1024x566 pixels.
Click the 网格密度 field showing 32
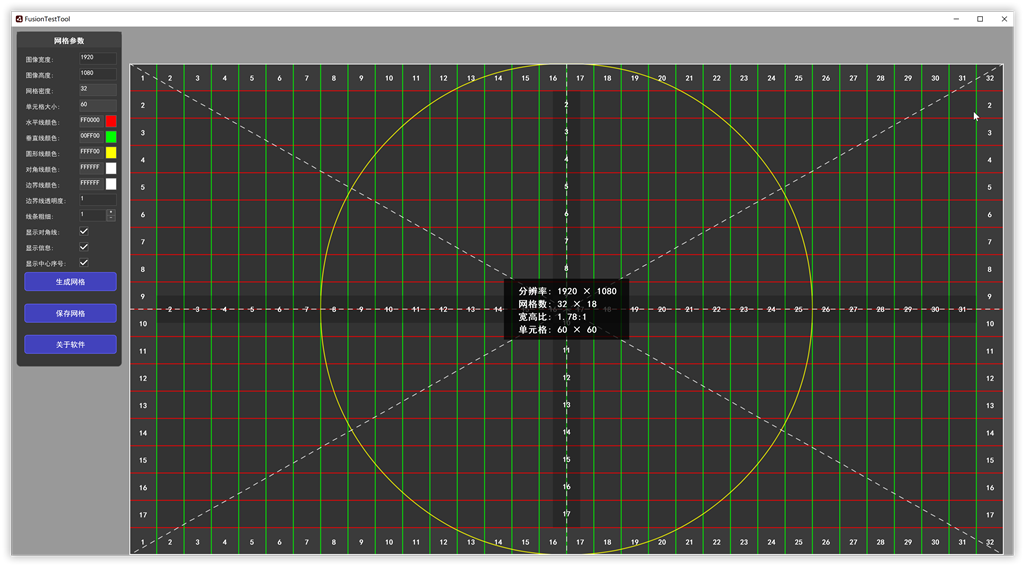click(x=98, y=89)
